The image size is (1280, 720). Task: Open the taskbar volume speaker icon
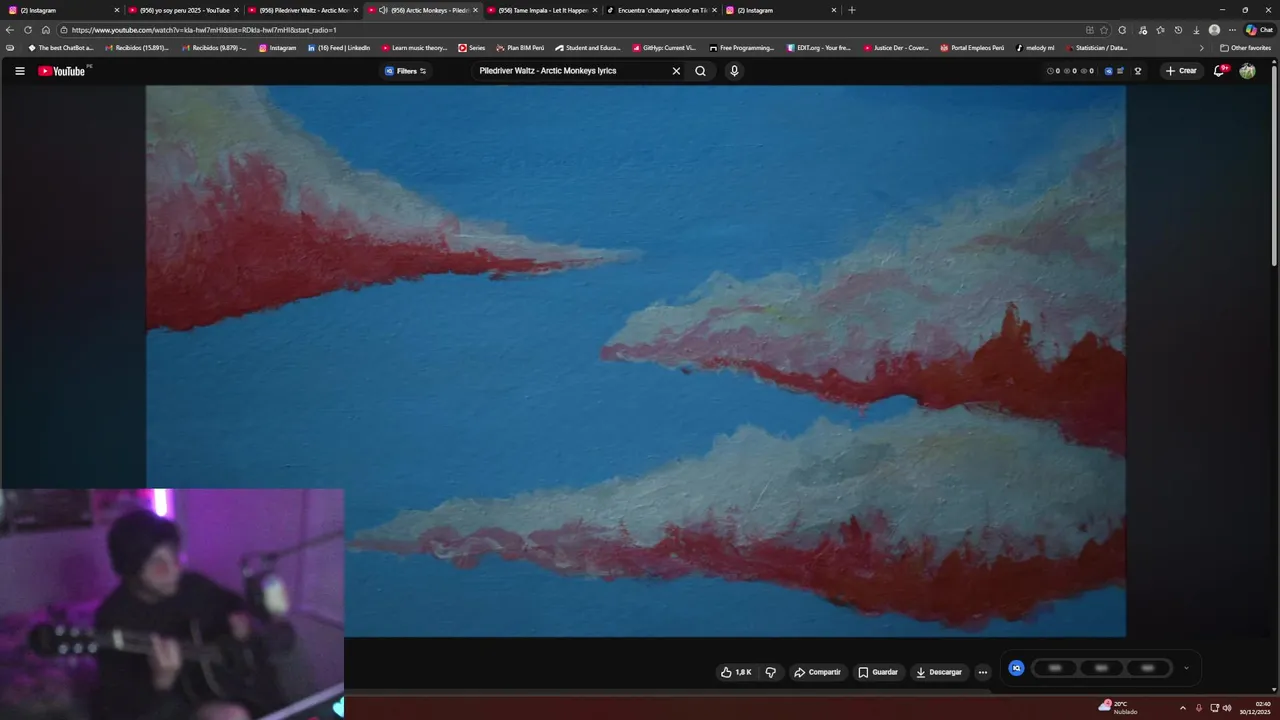pyautogui.click(x=1227, y=708)
